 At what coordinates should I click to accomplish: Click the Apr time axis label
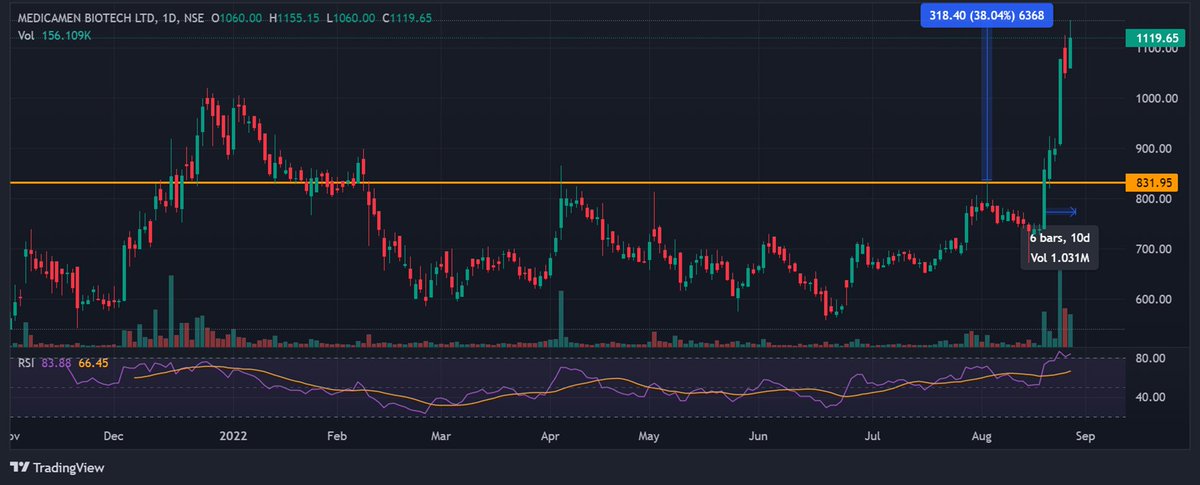coord(549,436)
